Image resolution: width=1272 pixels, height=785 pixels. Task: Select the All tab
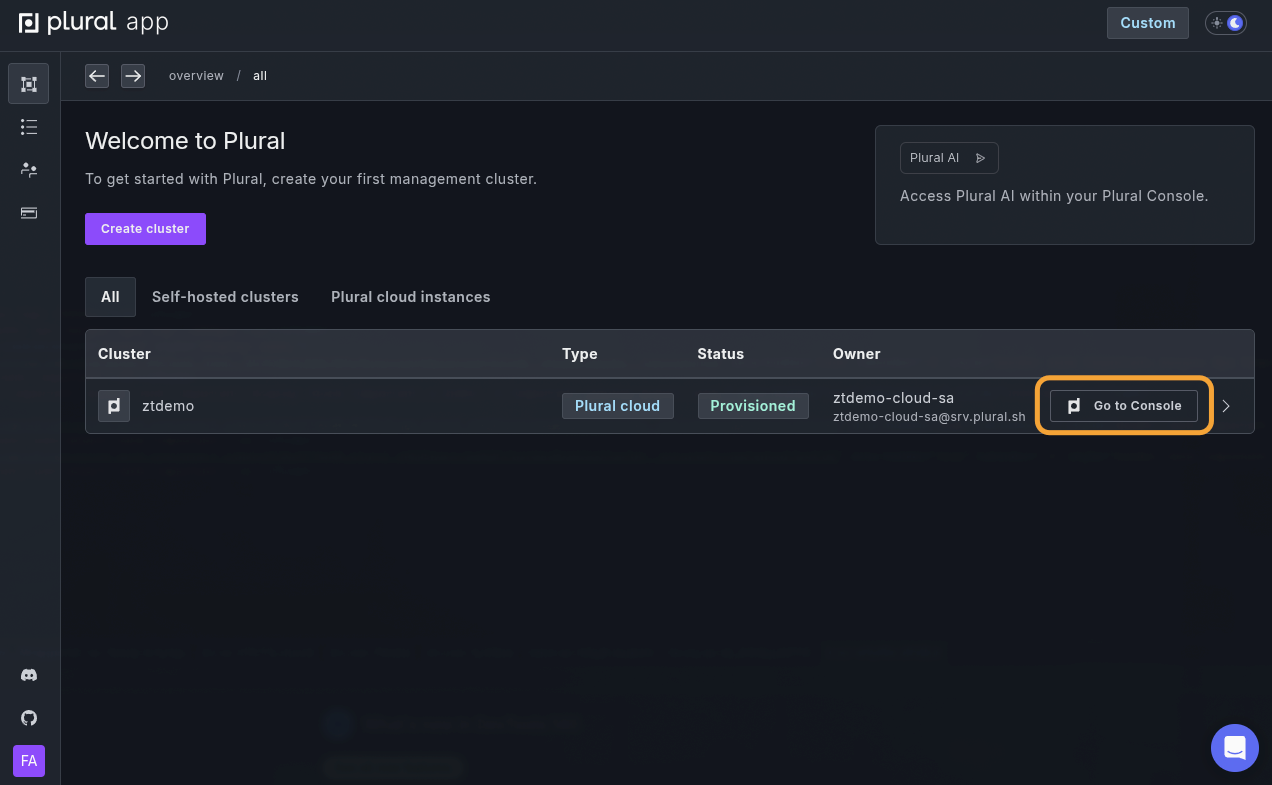tap(110, 297)
